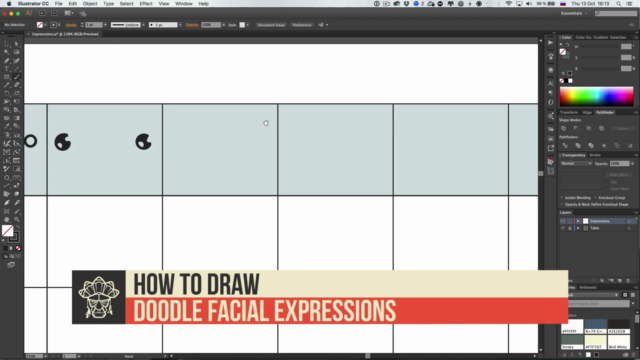This screenshot has width=640, height=360.
Task: Select the Direct Selection tool
Action: pyautogui.click(x=16, y=44)
